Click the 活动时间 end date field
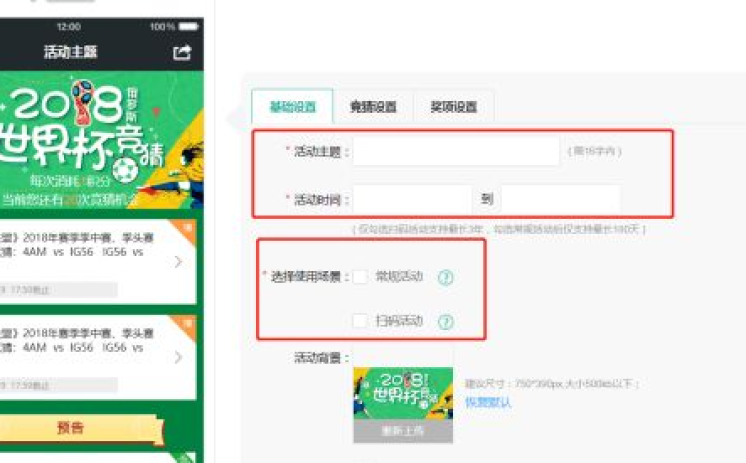The width and height of the screenshot is (746, 463). point(561,199)
